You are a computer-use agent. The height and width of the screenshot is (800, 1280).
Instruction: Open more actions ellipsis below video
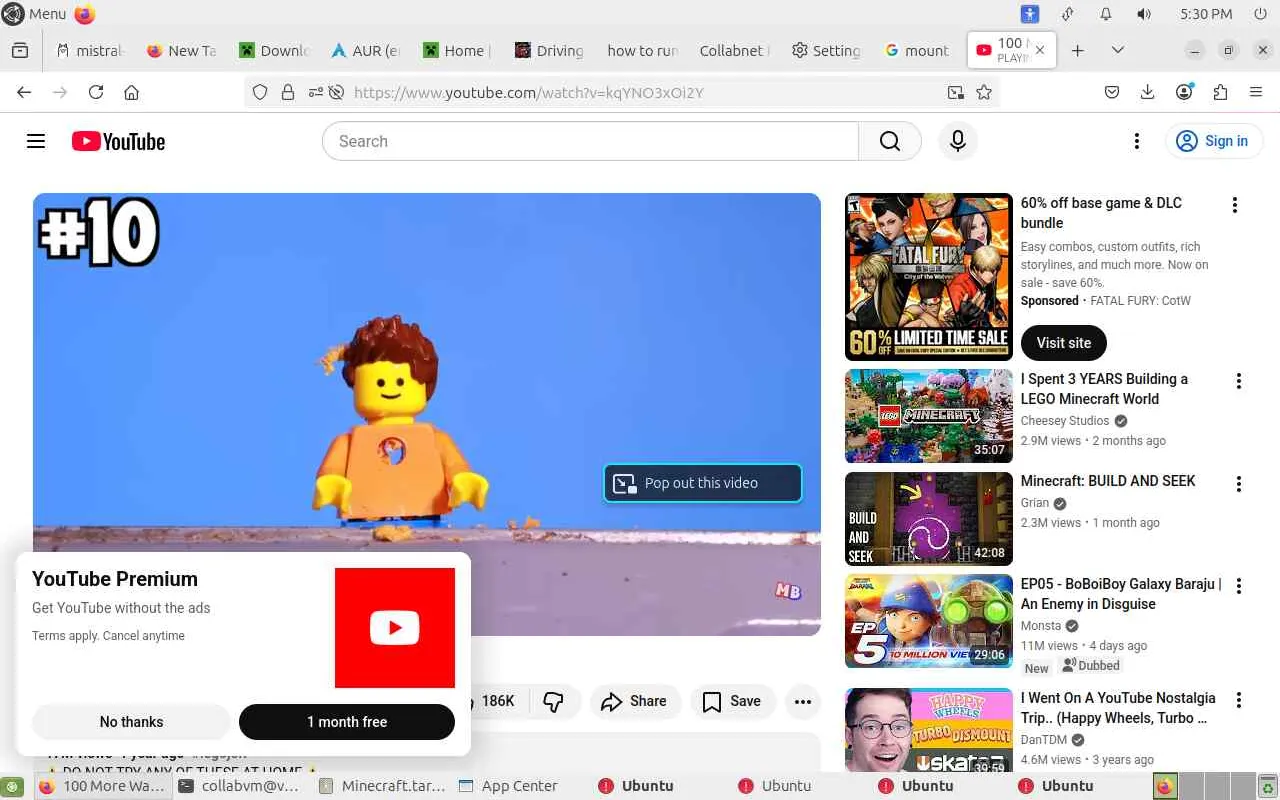pos(803,701)
